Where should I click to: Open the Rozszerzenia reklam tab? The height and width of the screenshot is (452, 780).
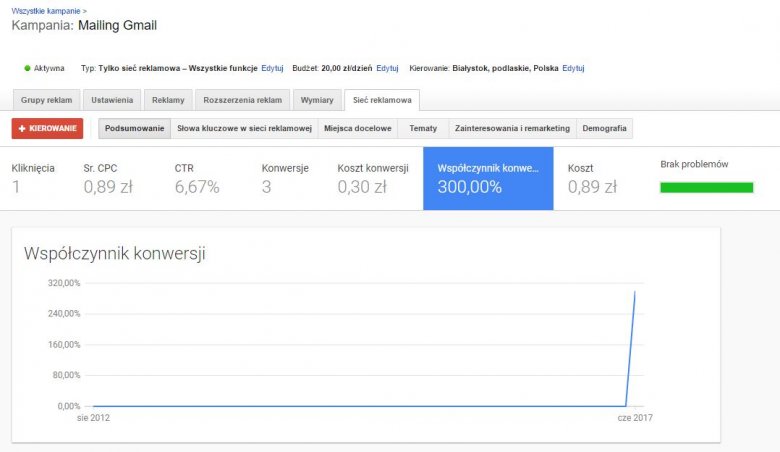point(242,100)
